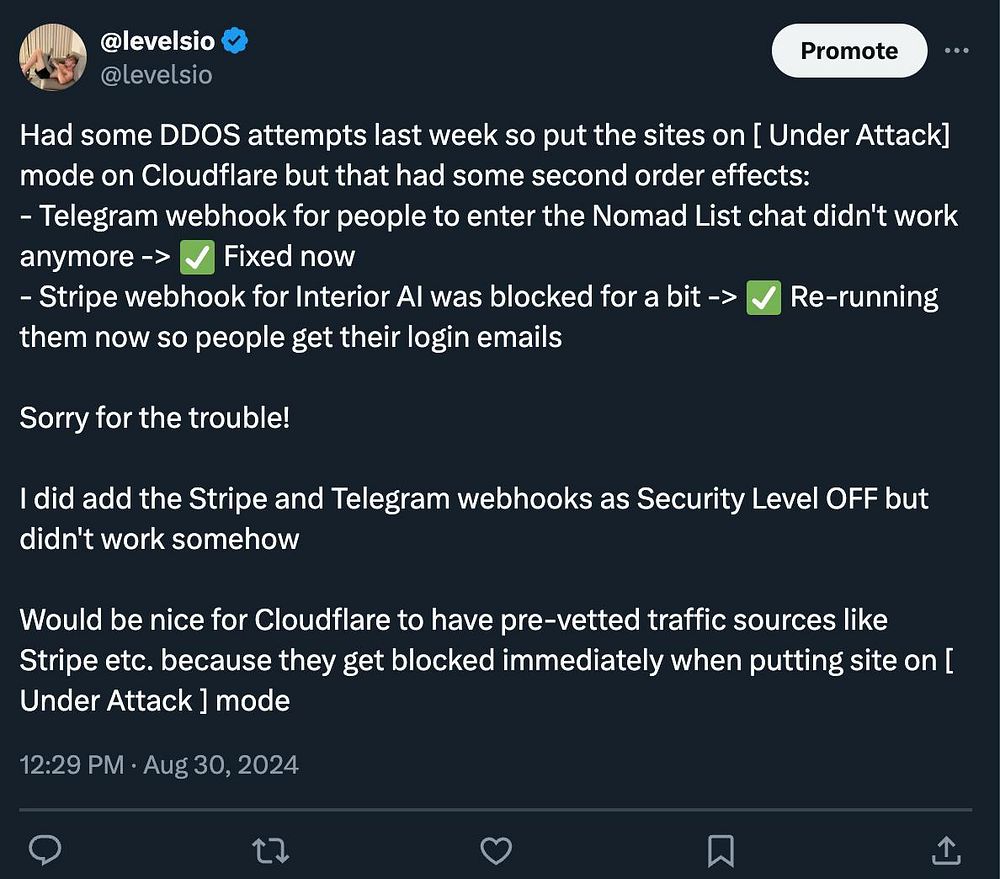This screenshot has width=1000, height=879.
Task: Click the paragraph starting Would be nice for Cloudflare
Action: click(487, 660)
